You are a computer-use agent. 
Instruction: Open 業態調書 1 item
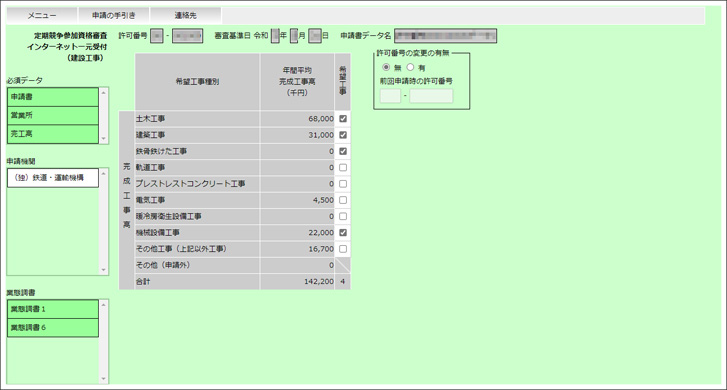(x=53, y=309)
